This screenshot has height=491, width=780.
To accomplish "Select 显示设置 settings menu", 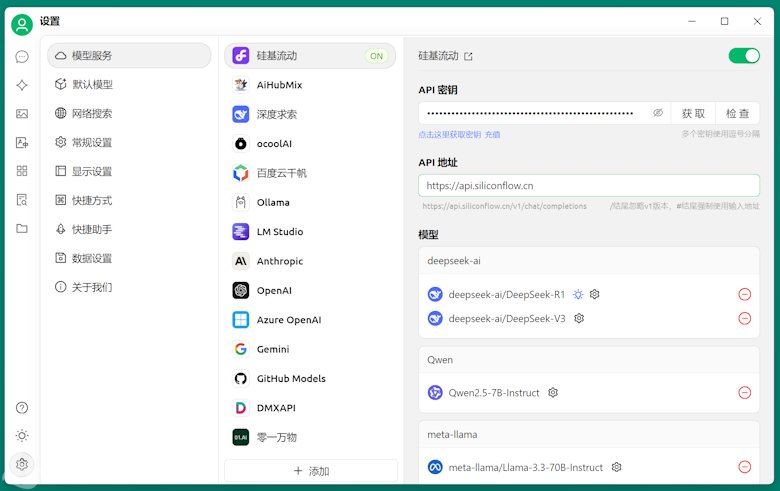I will pyautogui.click(x=129, y=171).
